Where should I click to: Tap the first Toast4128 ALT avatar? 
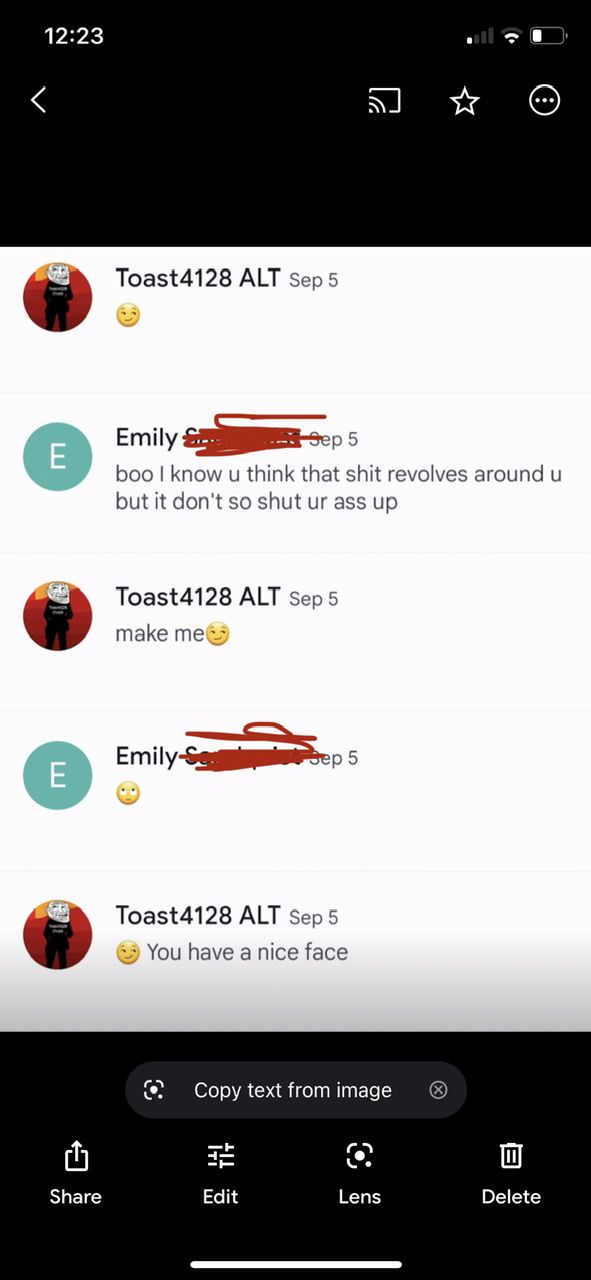58,297
